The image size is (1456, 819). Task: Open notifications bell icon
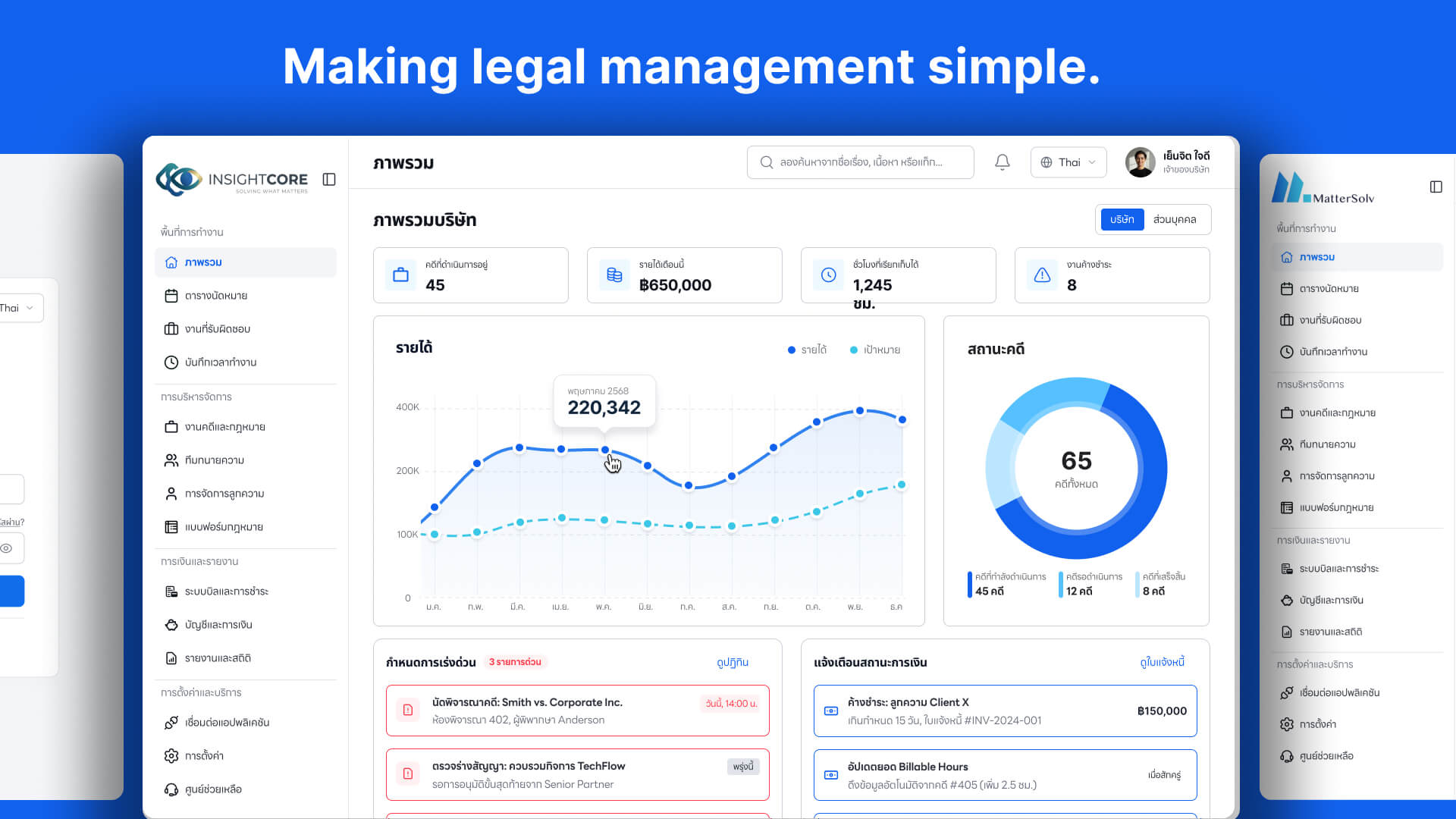[1002, 162]
